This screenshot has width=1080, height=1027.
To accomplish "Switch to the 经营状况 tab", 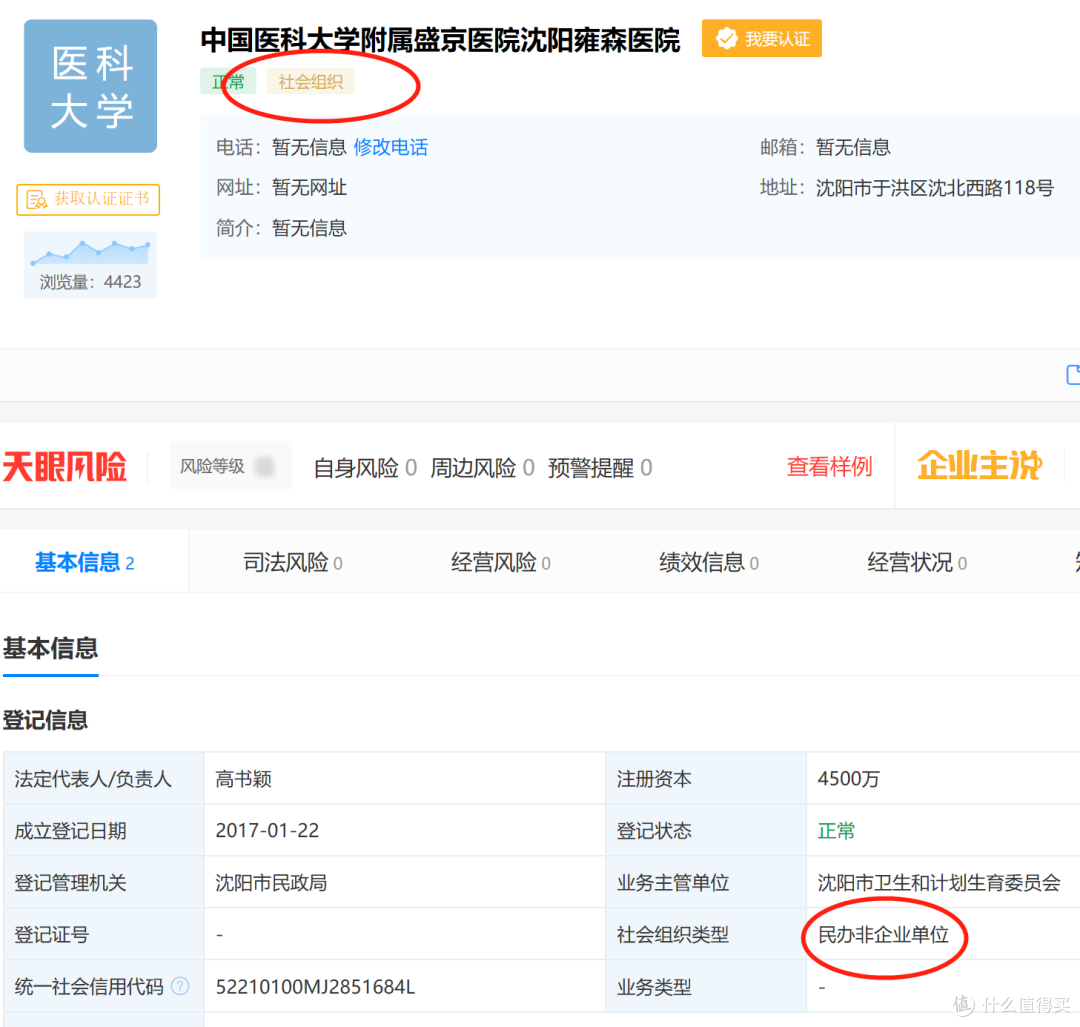I will tap(917, 563).
